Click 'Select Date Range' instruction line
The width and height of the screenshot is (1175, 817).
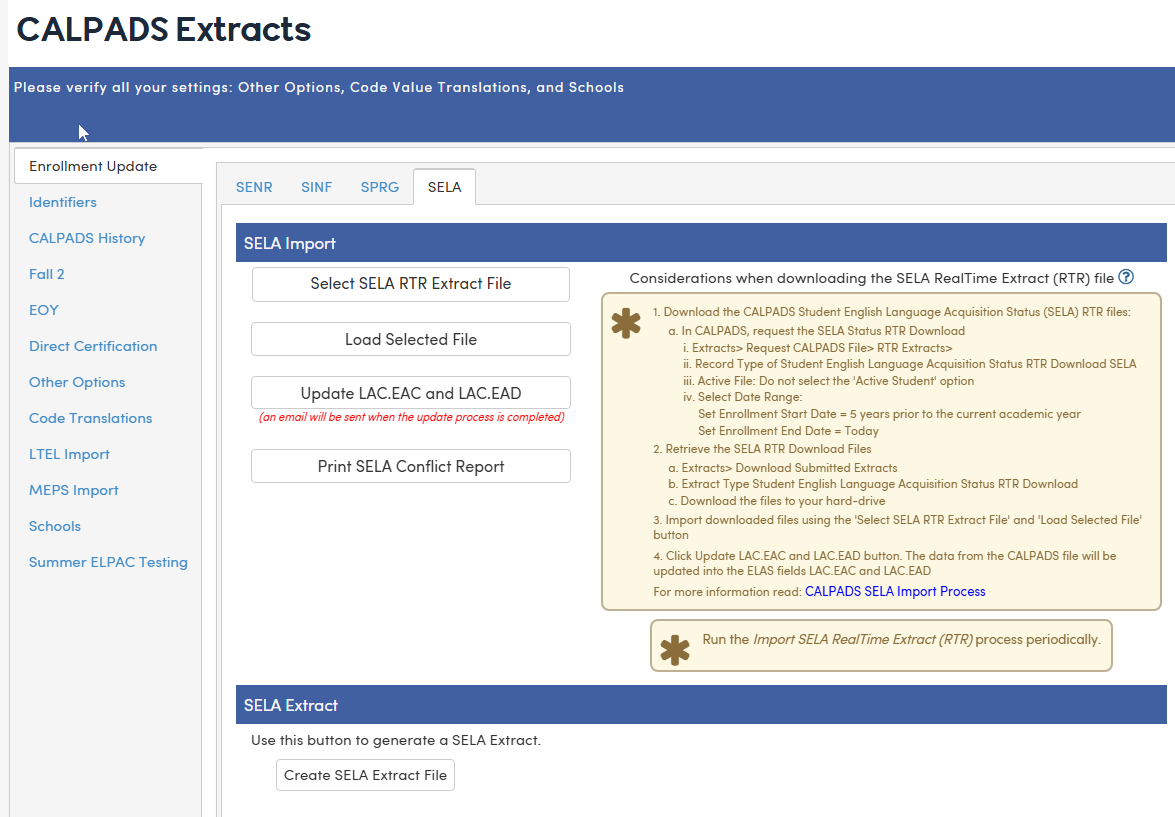pyautogui.click(x=743, y=397)
